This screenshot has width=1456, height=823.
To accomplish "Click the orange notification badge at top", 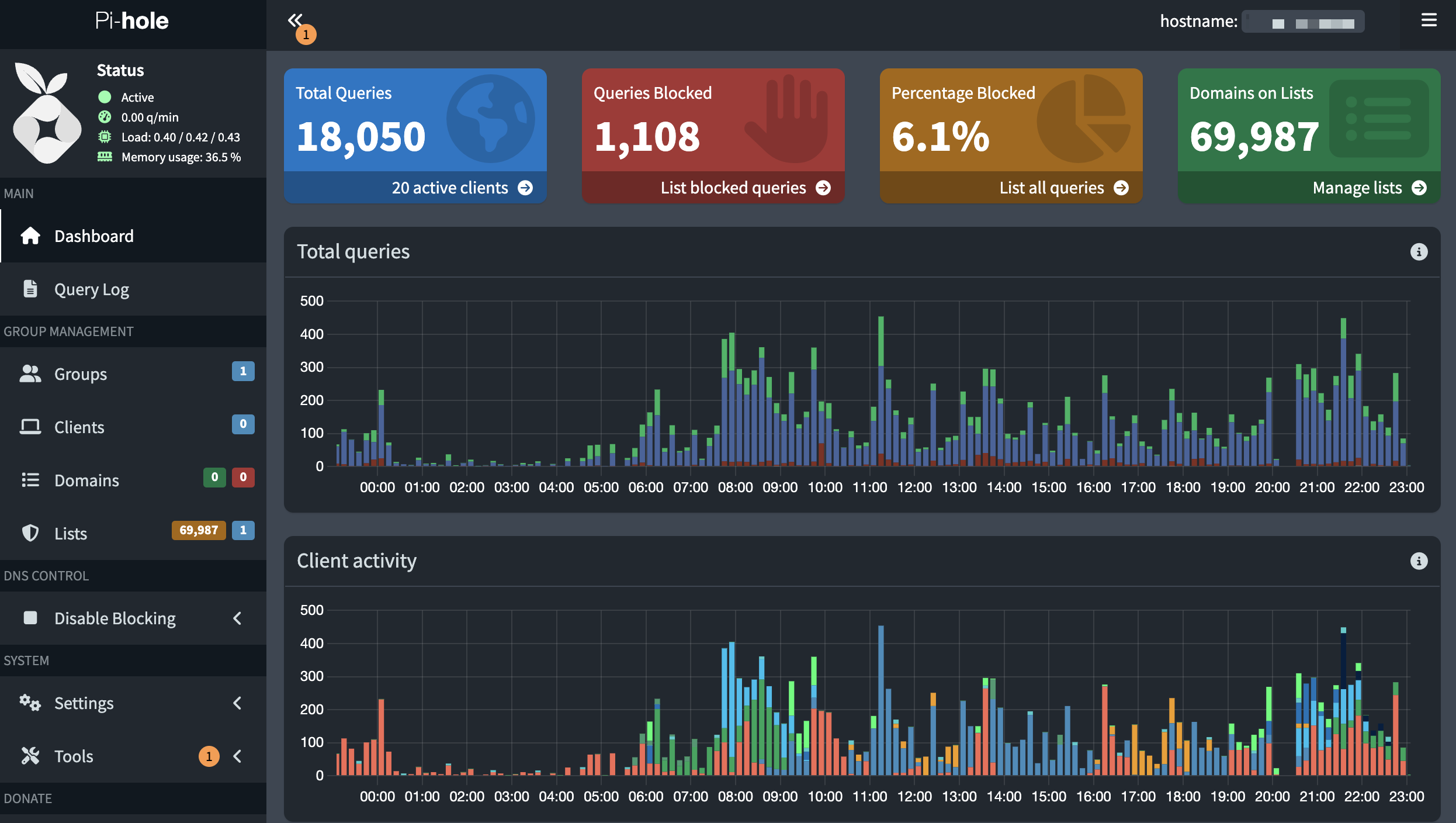I will coord(306,34).
